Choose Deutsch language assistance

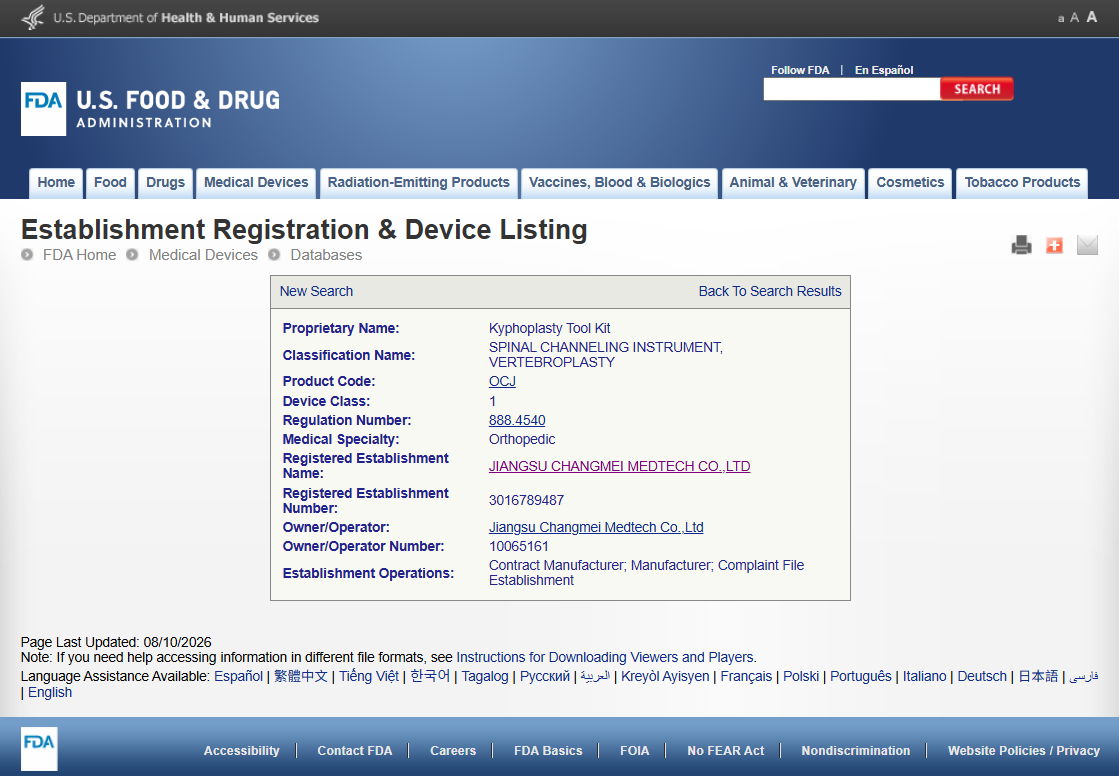point(982,676)
